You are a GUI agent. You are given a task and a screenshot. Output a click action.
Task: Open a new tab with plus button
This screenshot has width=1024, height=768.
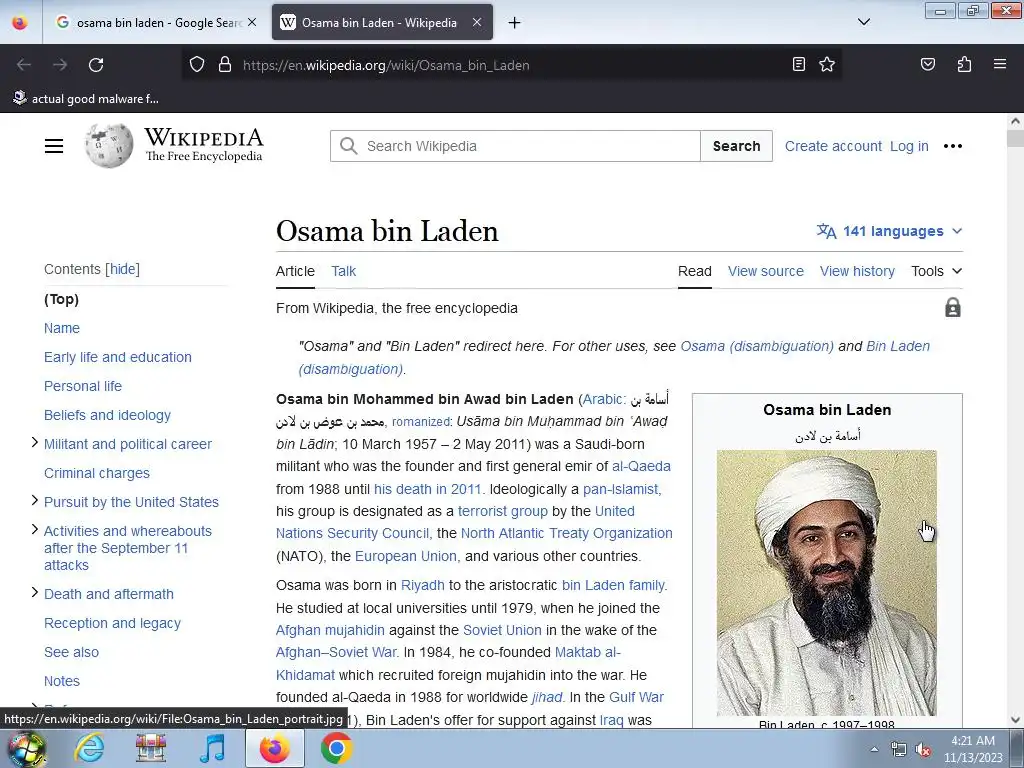pos(515,23)
